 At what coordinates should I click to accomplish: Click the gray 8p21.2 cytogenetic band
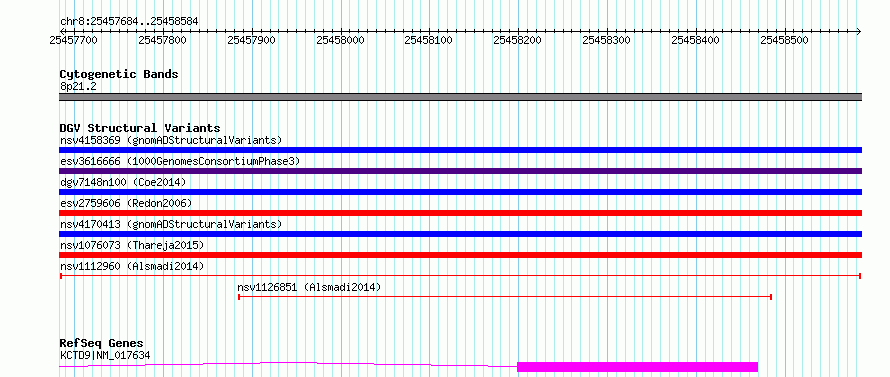pyautogui.click(x=460, y=97)
